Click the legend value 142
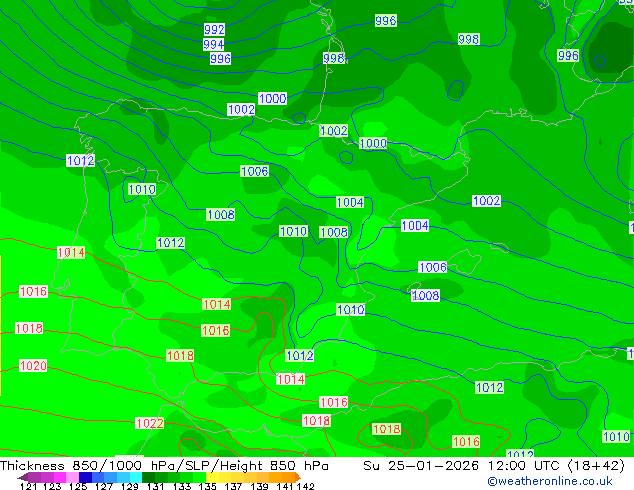The width and height of the screenshot is (634, 490). pyautogui.click(x=305, y=486)
